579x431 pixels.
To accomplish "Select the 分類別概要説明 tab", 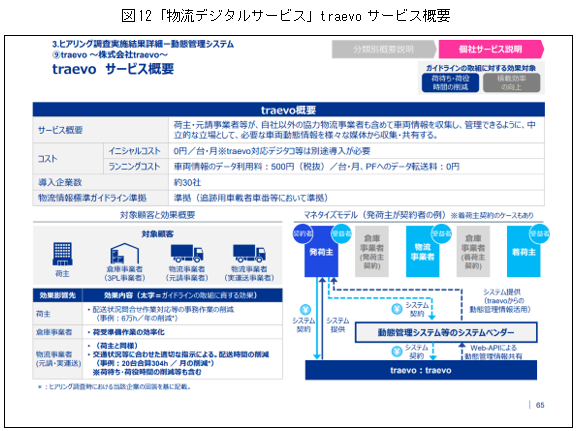I will [x=384, y=49].
